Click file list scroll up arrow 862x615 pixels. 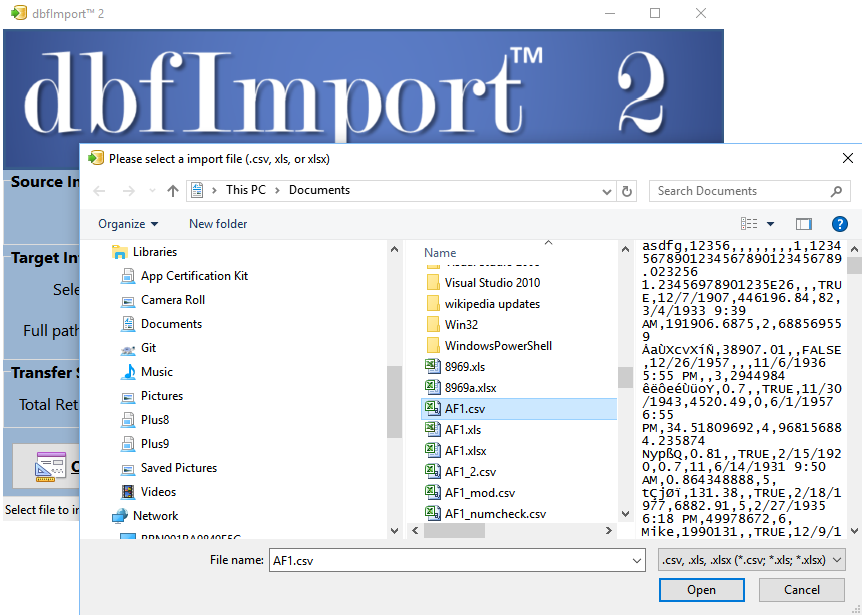tap(625, 250)
